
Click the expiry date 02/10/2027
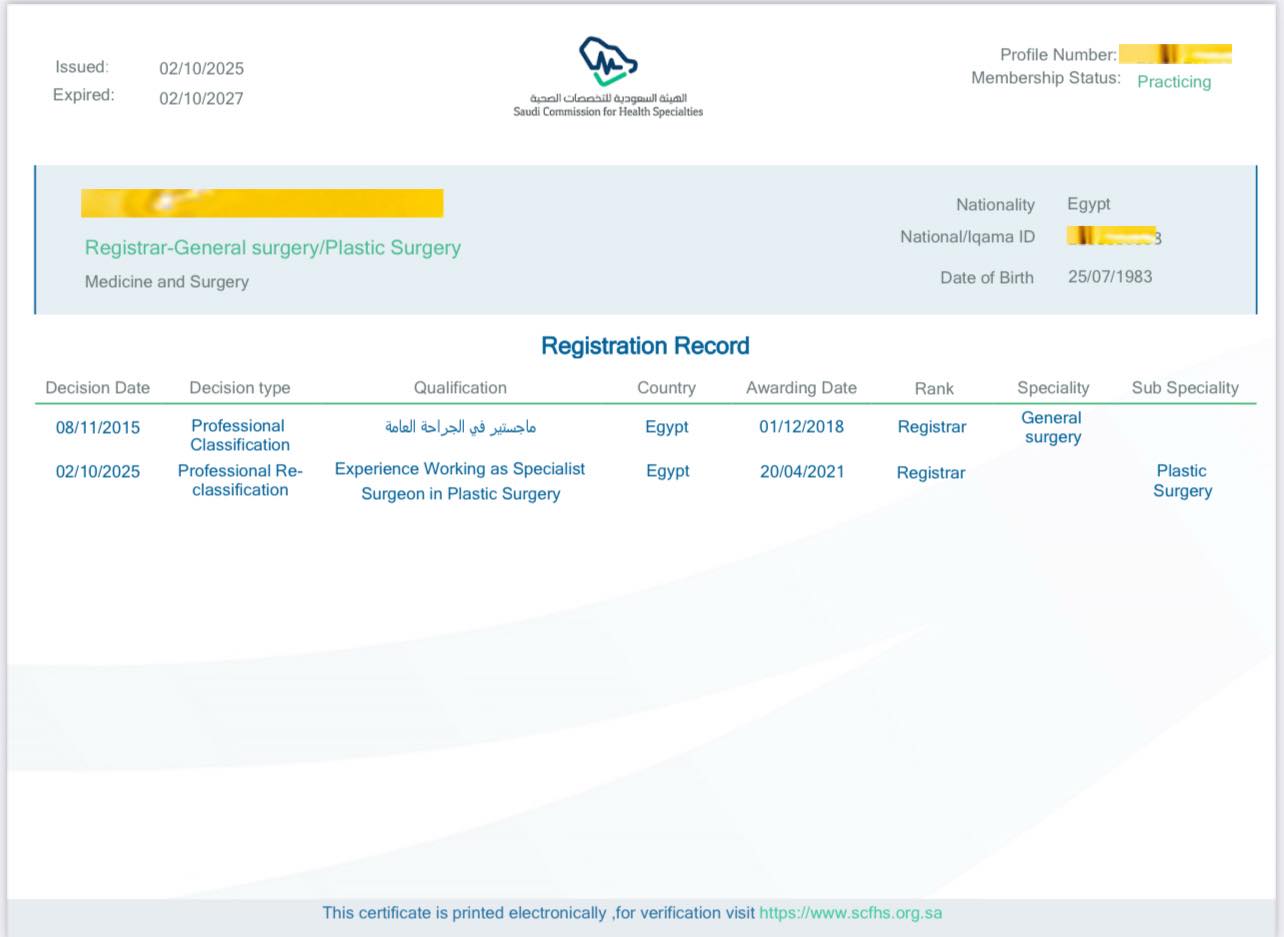pyautogui.click(x=201, y=98)
